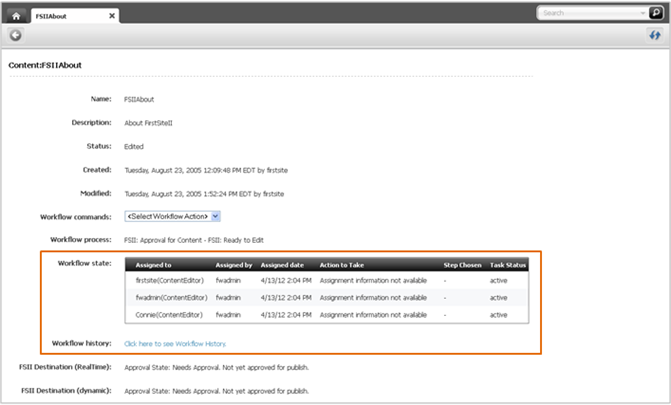Click the Content:FSIIAbout page heading
The height and width of the screenshot is (405, 671).
click(x=45, y=66)
